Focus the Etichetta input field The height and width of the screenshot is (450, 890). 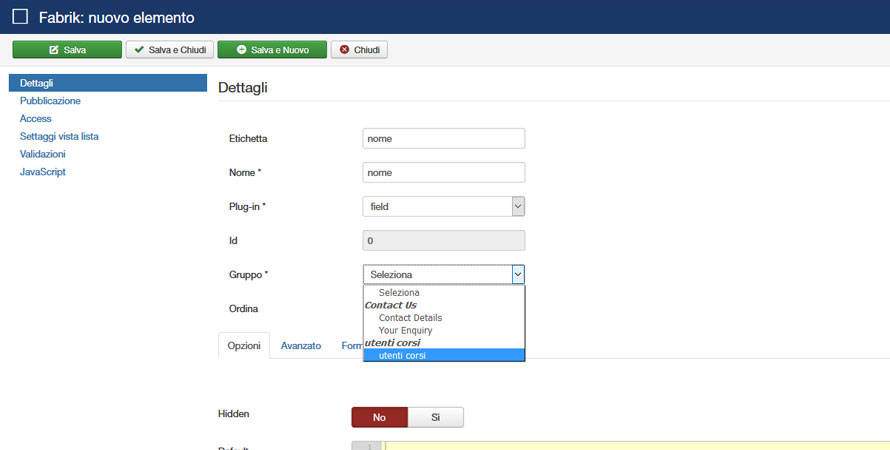point(444,138)
